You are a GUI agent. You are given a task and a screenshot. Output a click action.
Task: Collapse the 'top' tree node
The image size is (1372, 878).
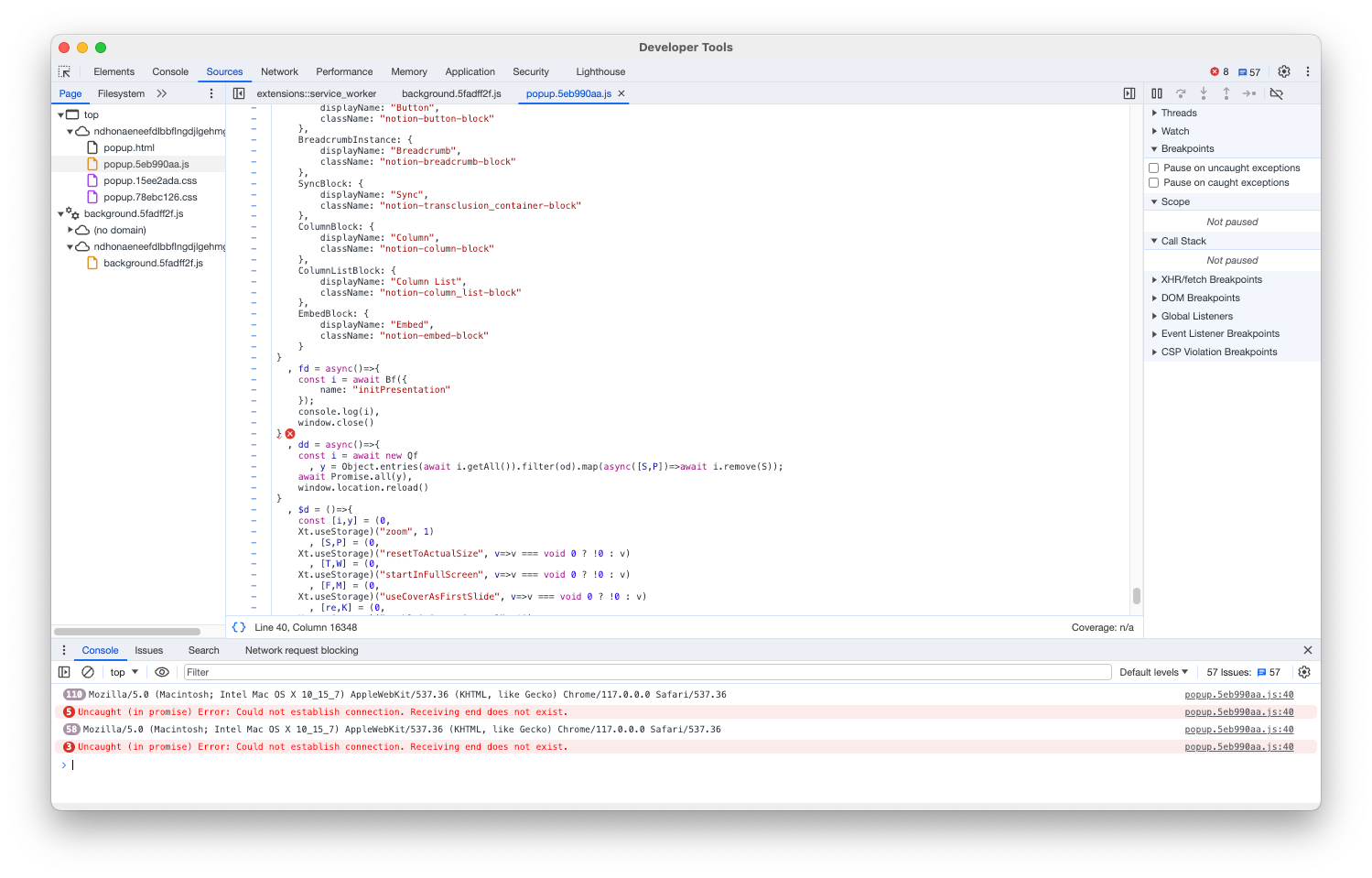tap(60, 115)
